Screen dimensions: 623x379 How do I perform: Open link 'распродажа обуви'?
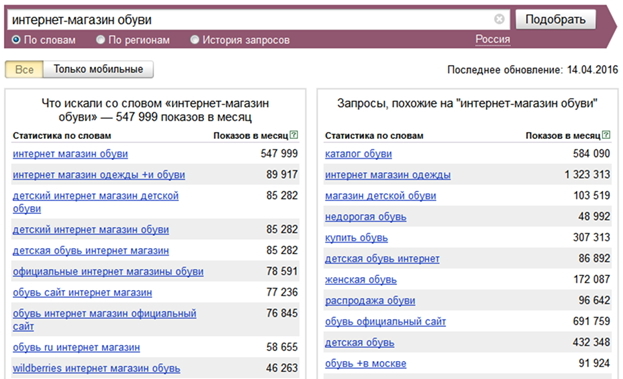pyautogui.click(x=370, y=301)
